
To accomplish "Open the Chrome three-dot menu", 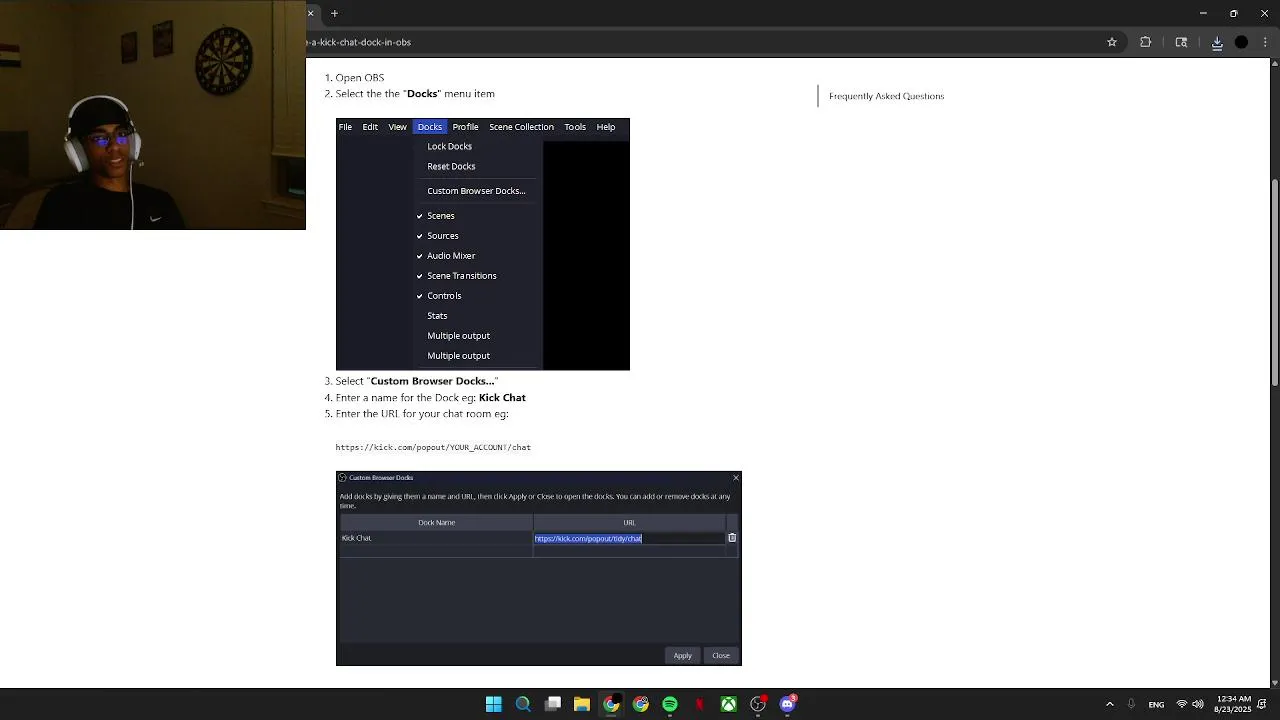I will click(x=1265, y=42).
